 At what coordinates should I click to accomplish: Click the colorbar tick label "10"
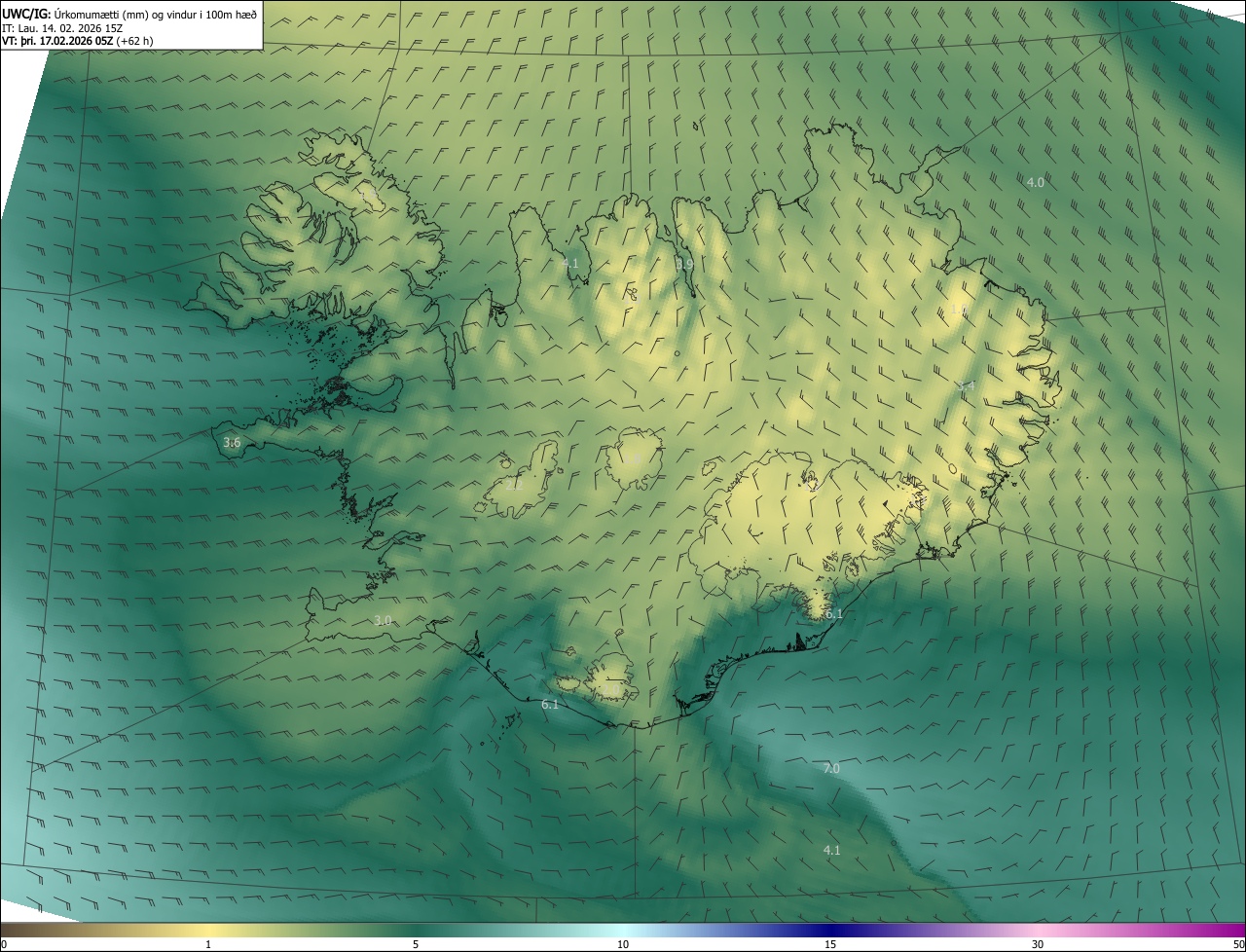click(623, 944)
